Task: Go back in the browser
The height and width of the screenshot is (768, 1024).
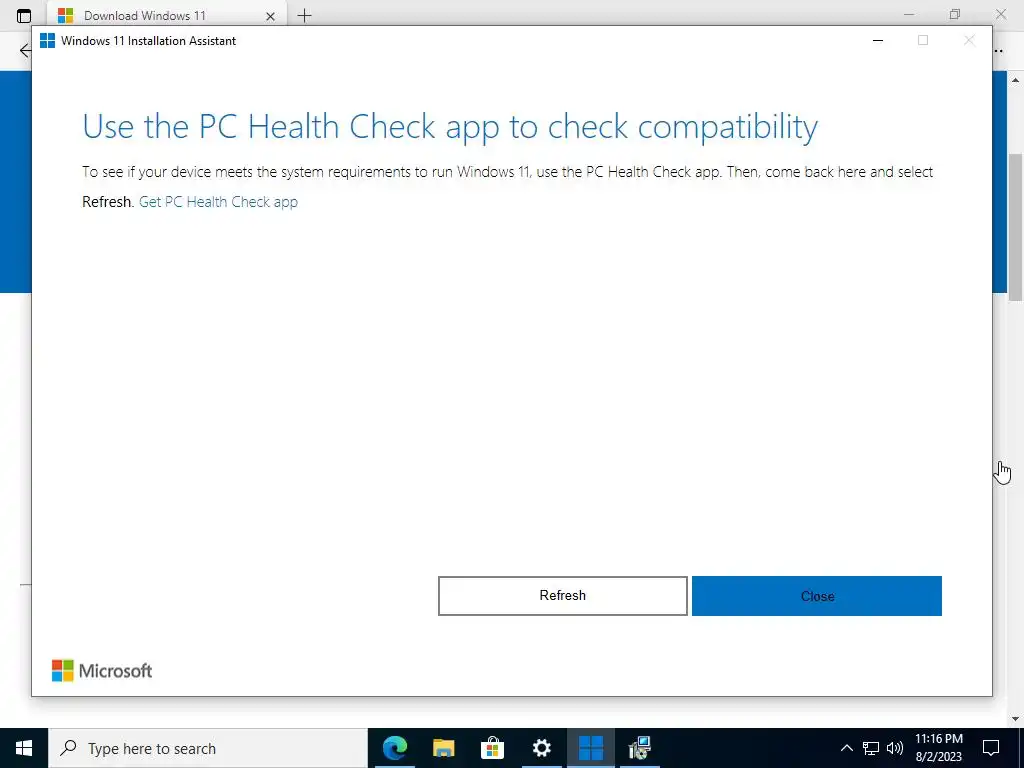Action: click(25, 50)
